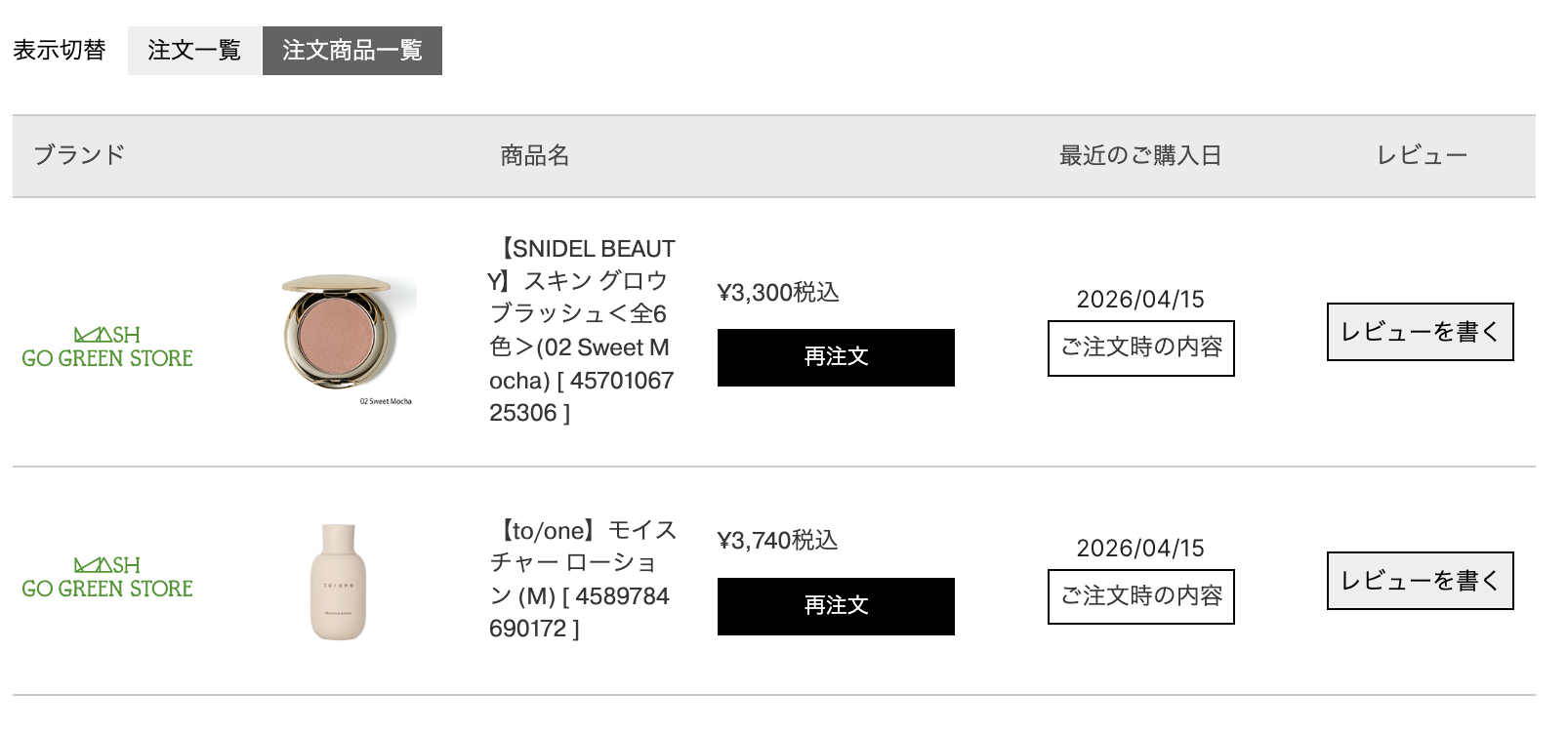Click the ブランド column header
The image size is (1568, 734).
[x=78, y=154]
